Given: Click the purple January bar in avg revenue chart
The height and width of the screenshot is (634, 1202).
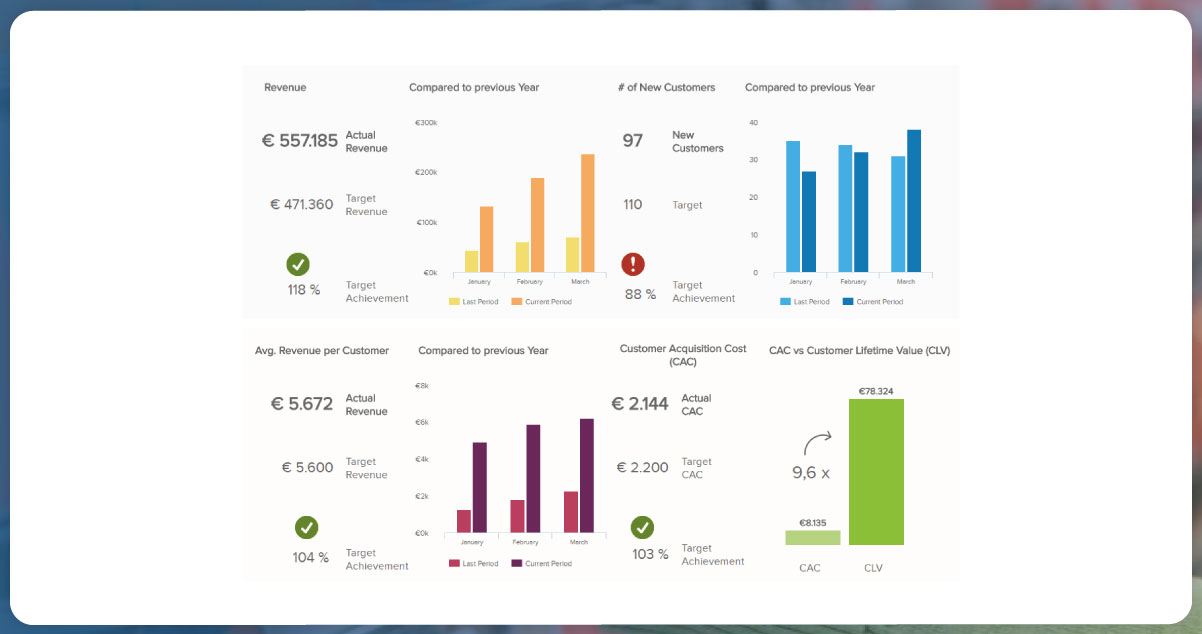Looking at the screenshot, I should click(480, 488).
